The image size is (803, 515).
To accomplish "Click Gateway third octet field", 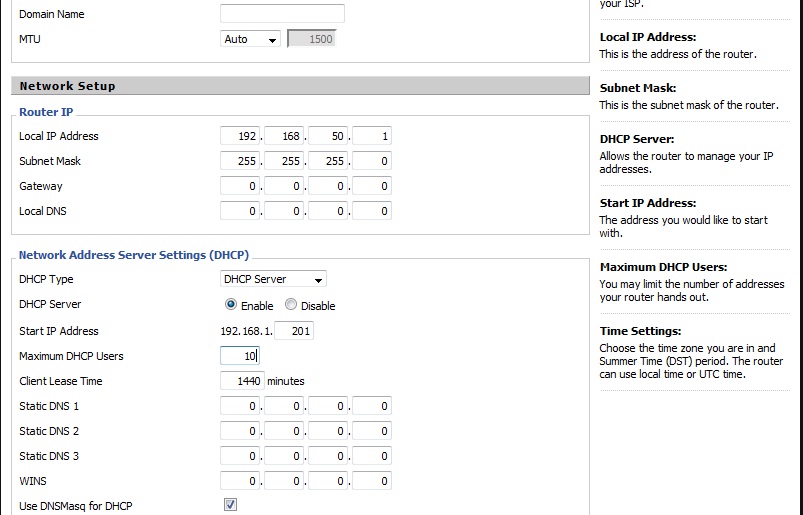I will click(x=328, y=186).
